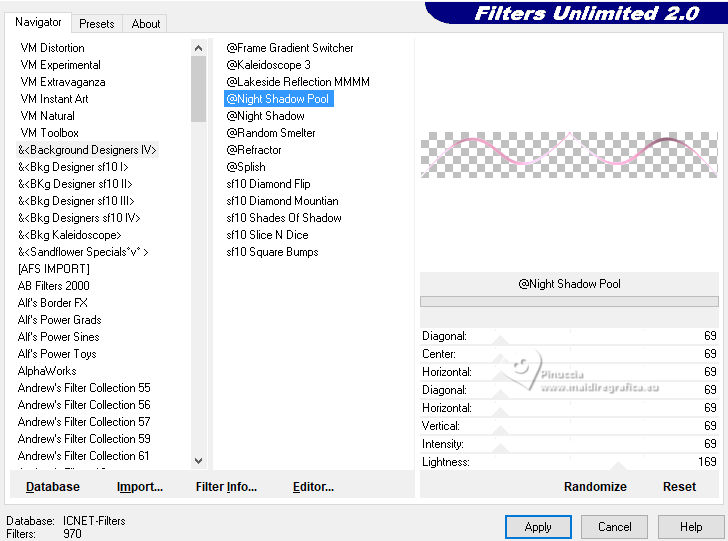
Task: Choose AB Filters 2000
Action: (53, 286)
